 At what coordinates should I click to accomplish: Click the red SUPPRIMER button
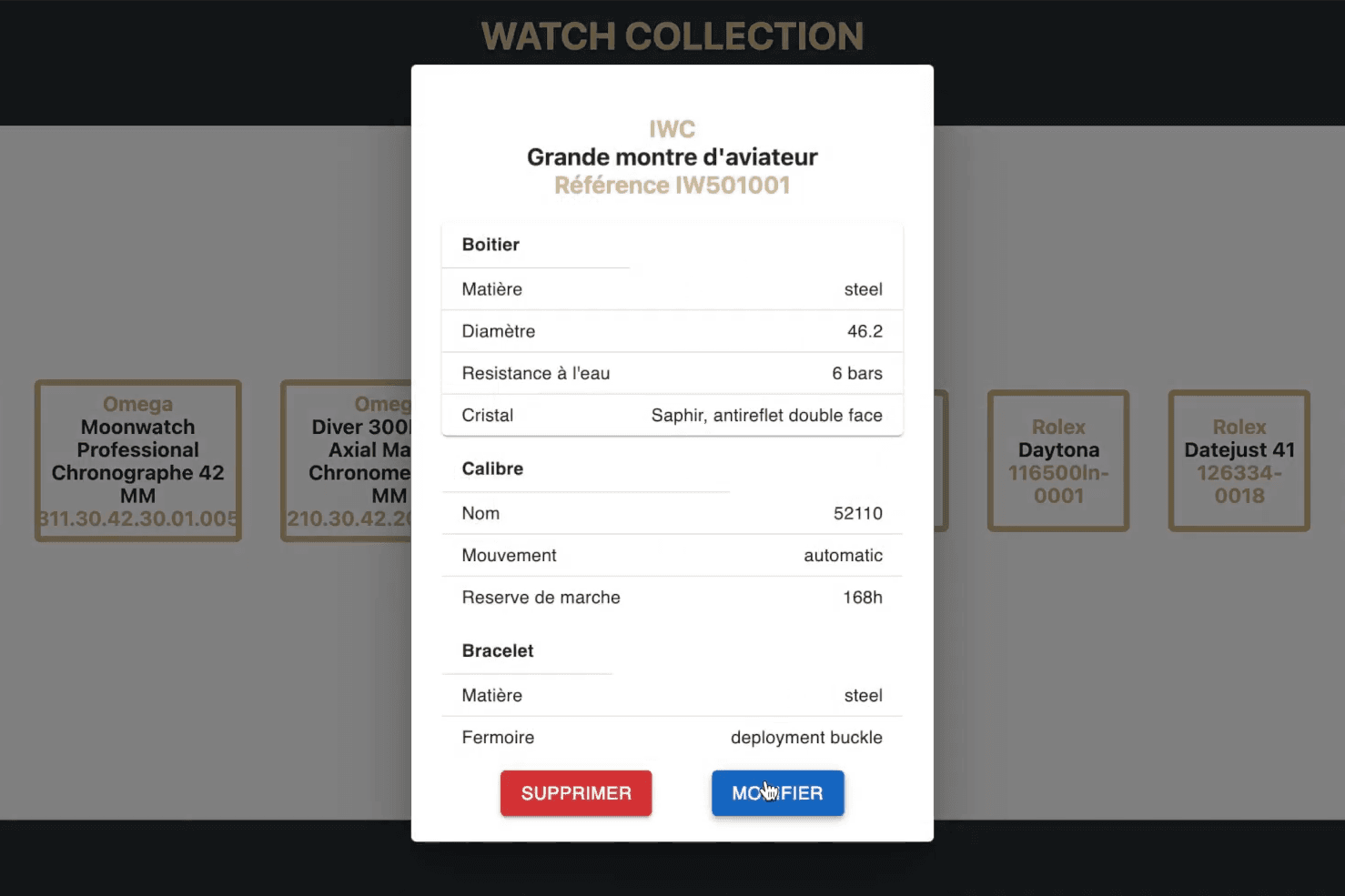[x=575, y=793]
